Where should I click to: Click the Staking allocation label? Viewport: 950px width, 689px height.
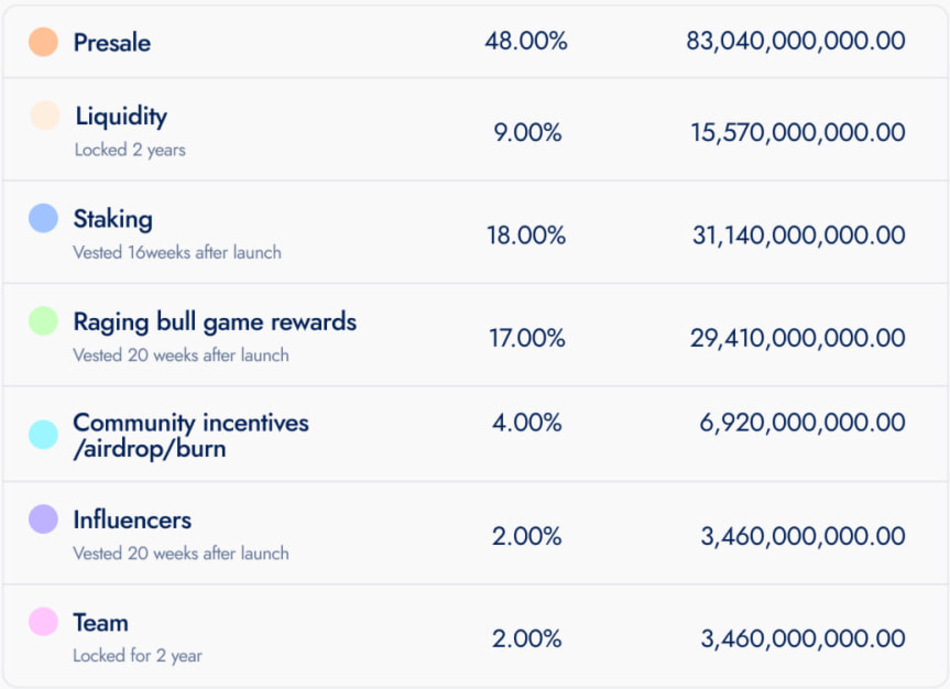(113, 219)
